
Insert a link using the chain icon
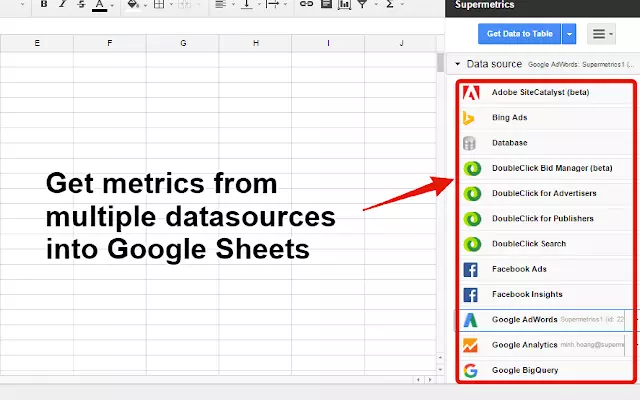pos(306,4)
